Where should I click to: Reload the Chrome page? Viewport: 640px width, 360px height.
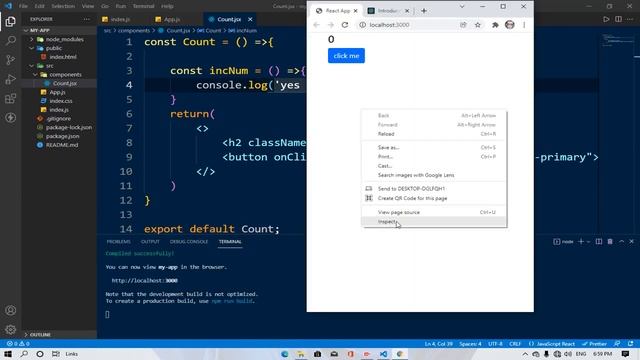tap(345, 25)
